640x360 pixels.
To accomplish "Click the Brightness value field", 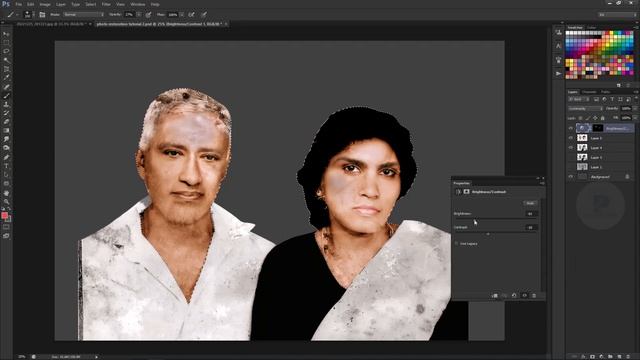I will point(530,214).
